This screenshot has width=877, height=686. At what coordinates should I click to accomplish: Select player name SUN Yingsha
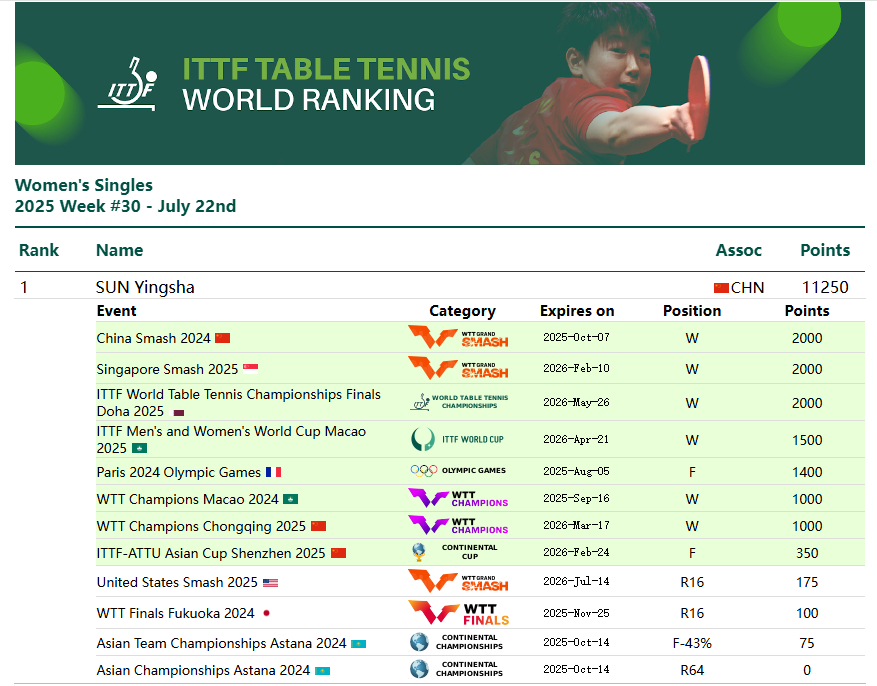point(145,287)
